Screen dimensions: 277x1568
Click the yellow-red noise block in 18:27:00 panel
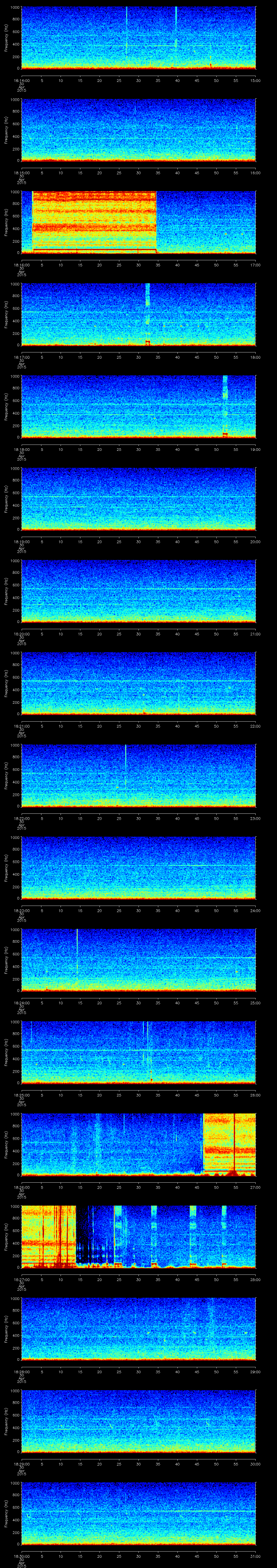tap(49, 1236)
